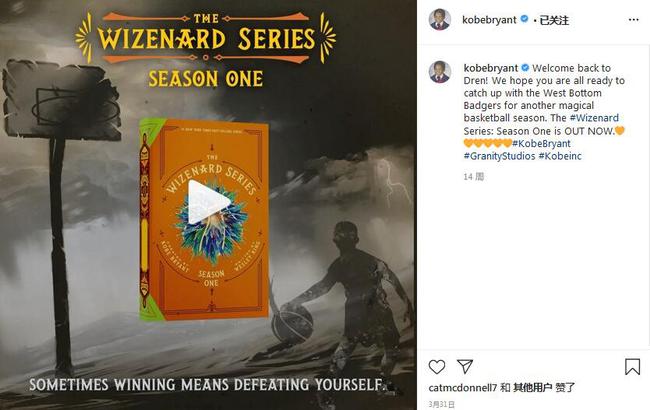Image resolution: width=650 pixels, height=410 pixels.
Task: Open the #Wizenard hashtag
Action: click(x=594, y=118)
